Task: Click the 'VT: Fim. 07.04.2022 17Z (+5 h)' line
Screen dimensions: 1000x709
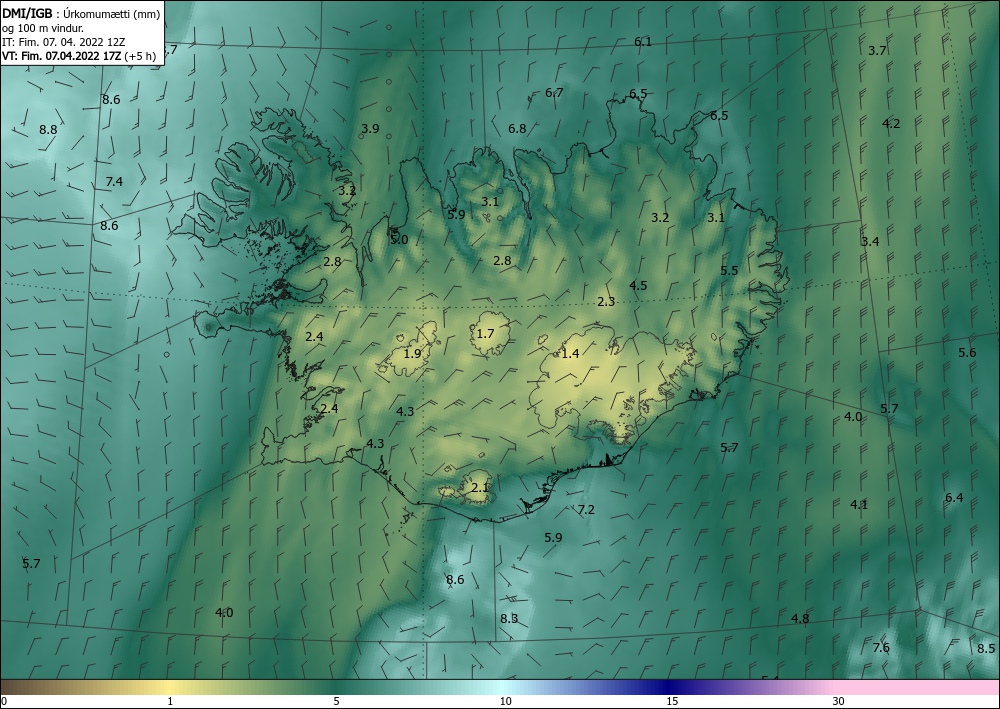Action: click(79, 55)
